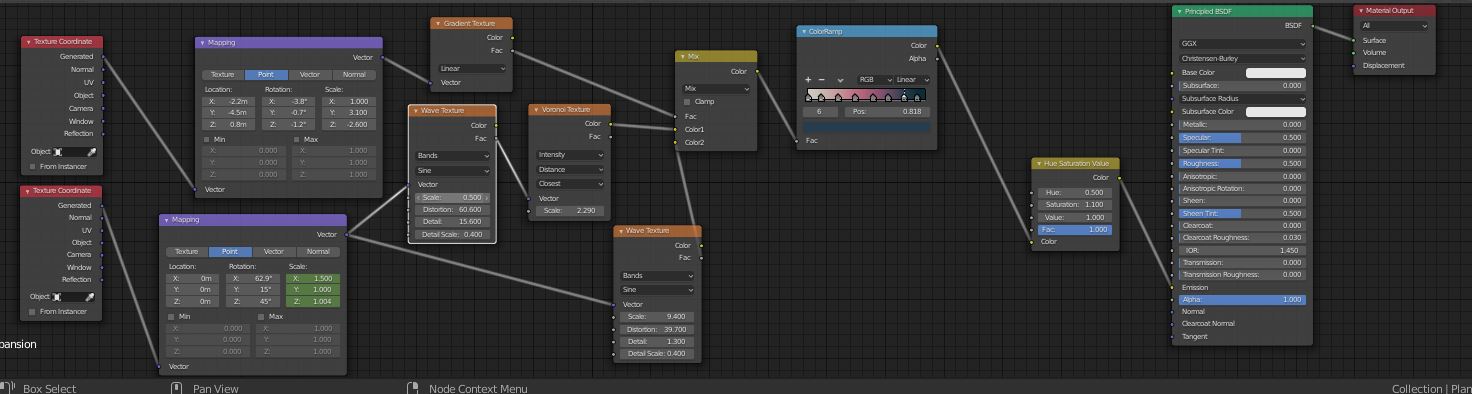Click the Node Context Menu mouse icon

point(412,388)
